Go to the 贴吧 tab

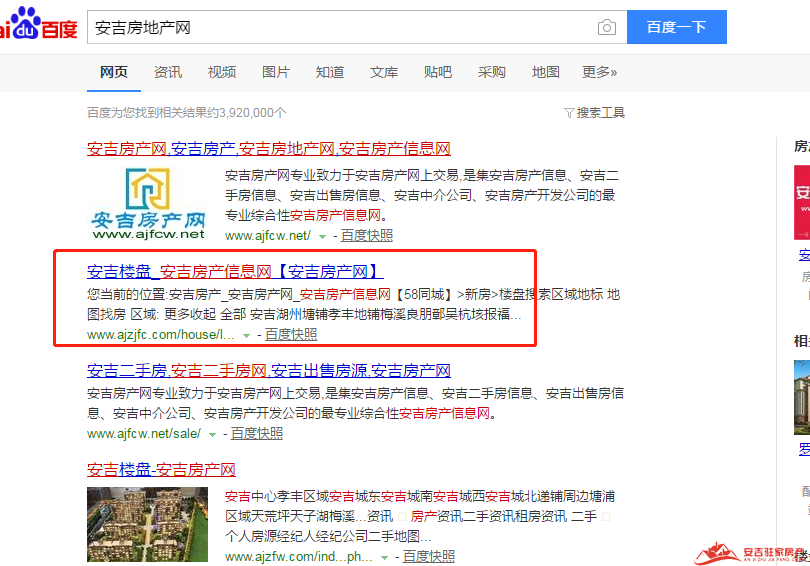(x=438, y=72)
